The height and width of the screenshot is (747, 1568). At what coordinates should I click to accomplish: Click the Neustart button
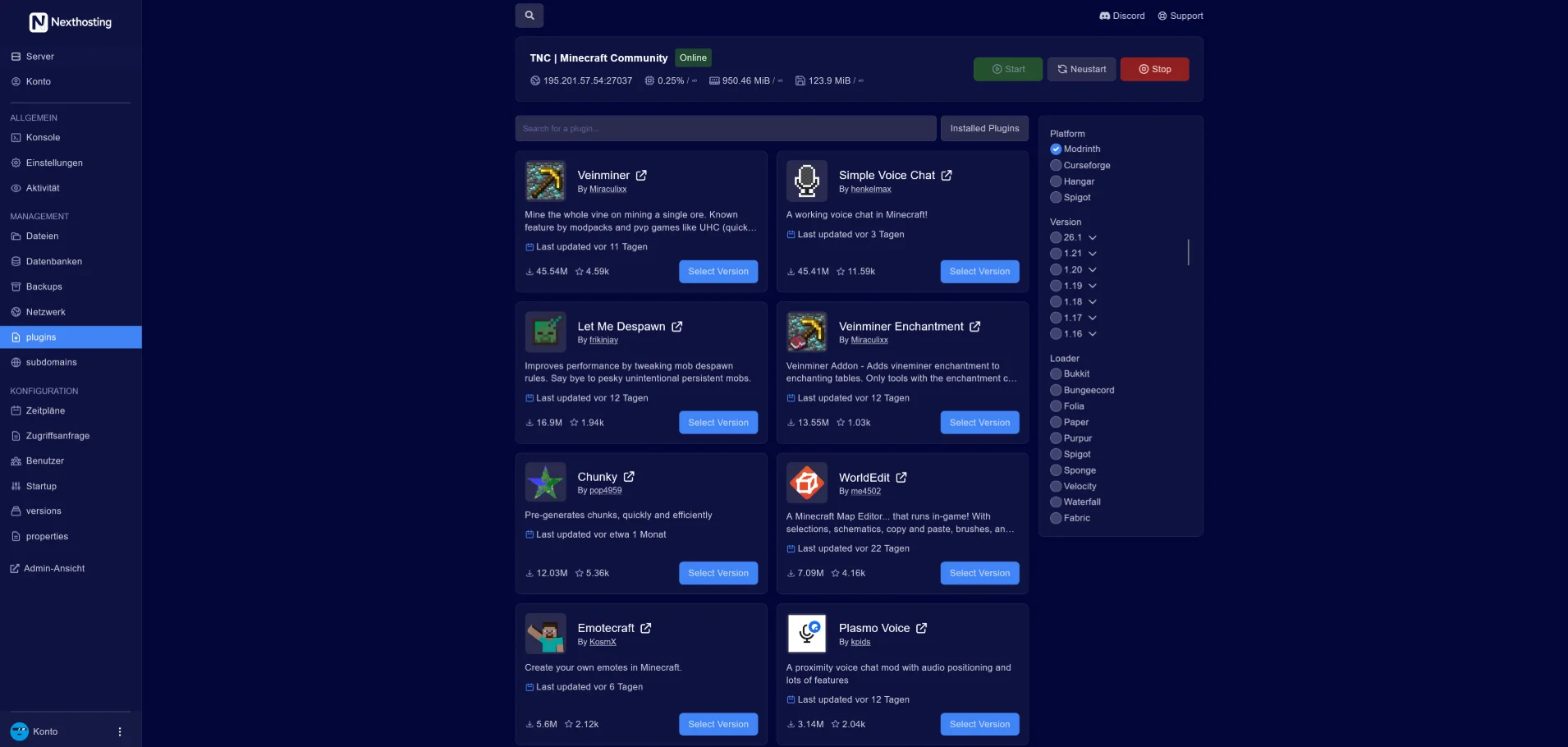click(x=1081, y=69)
